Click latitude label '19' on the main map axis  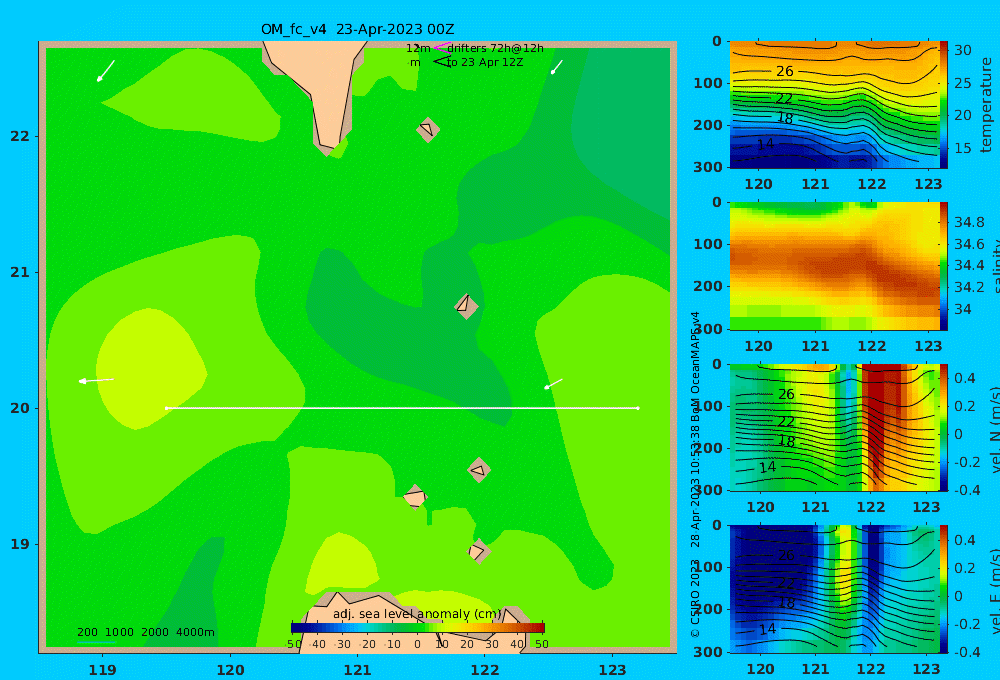(x=20, y=544)
